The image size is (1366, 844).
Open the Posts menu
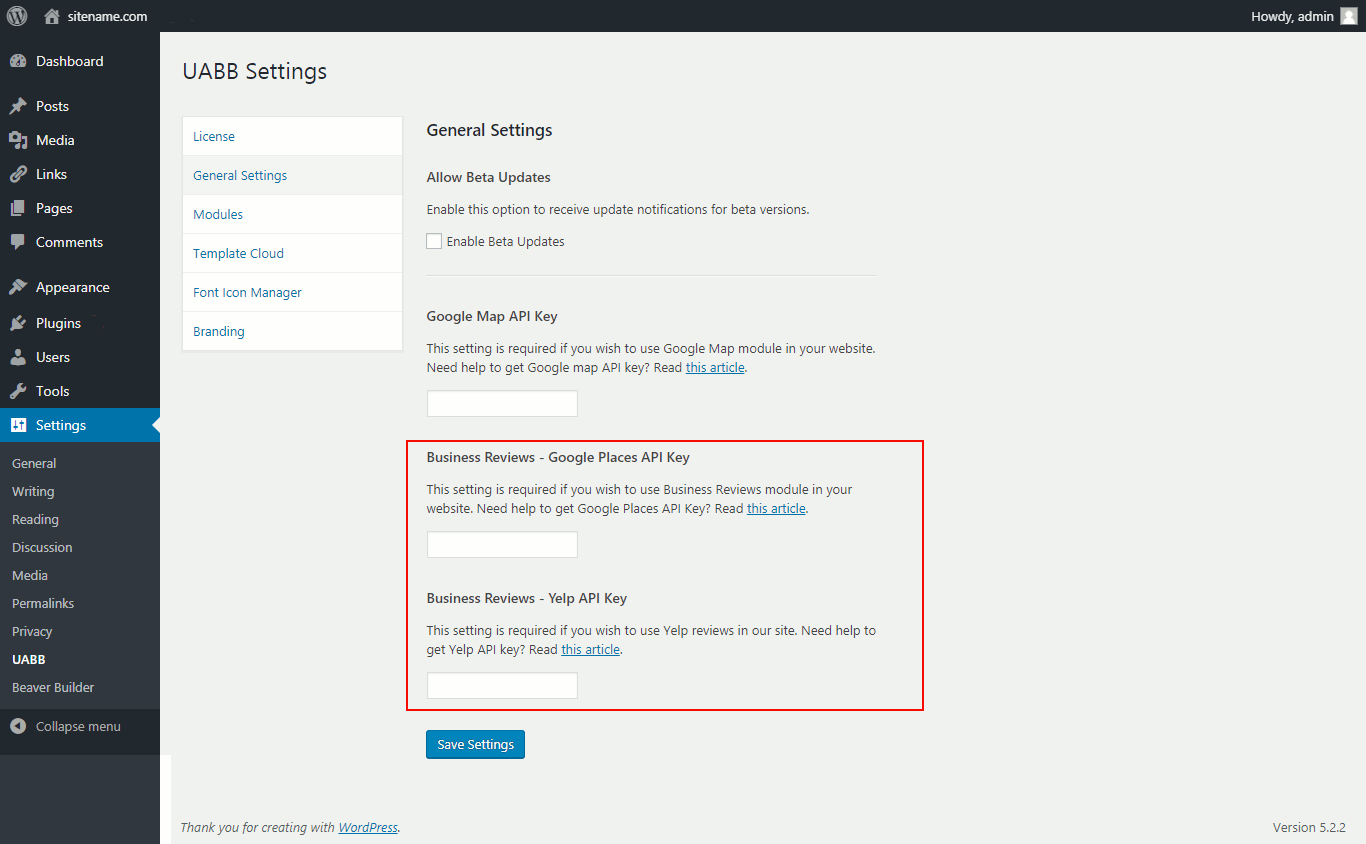[52, 106]
